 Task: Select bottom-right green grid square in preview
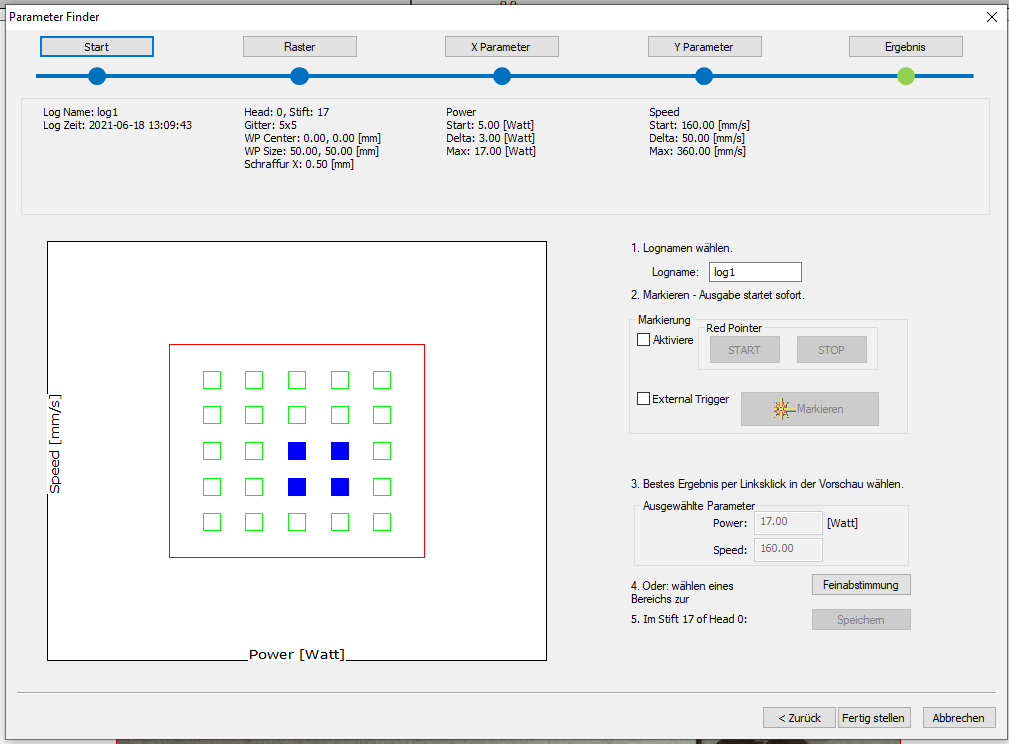(382, 522)
